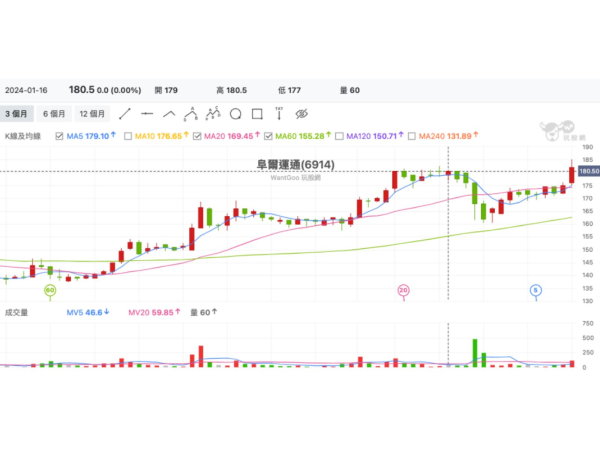Click the green 60 marker on the chart

pyautogui.click(x=51, y=290)
